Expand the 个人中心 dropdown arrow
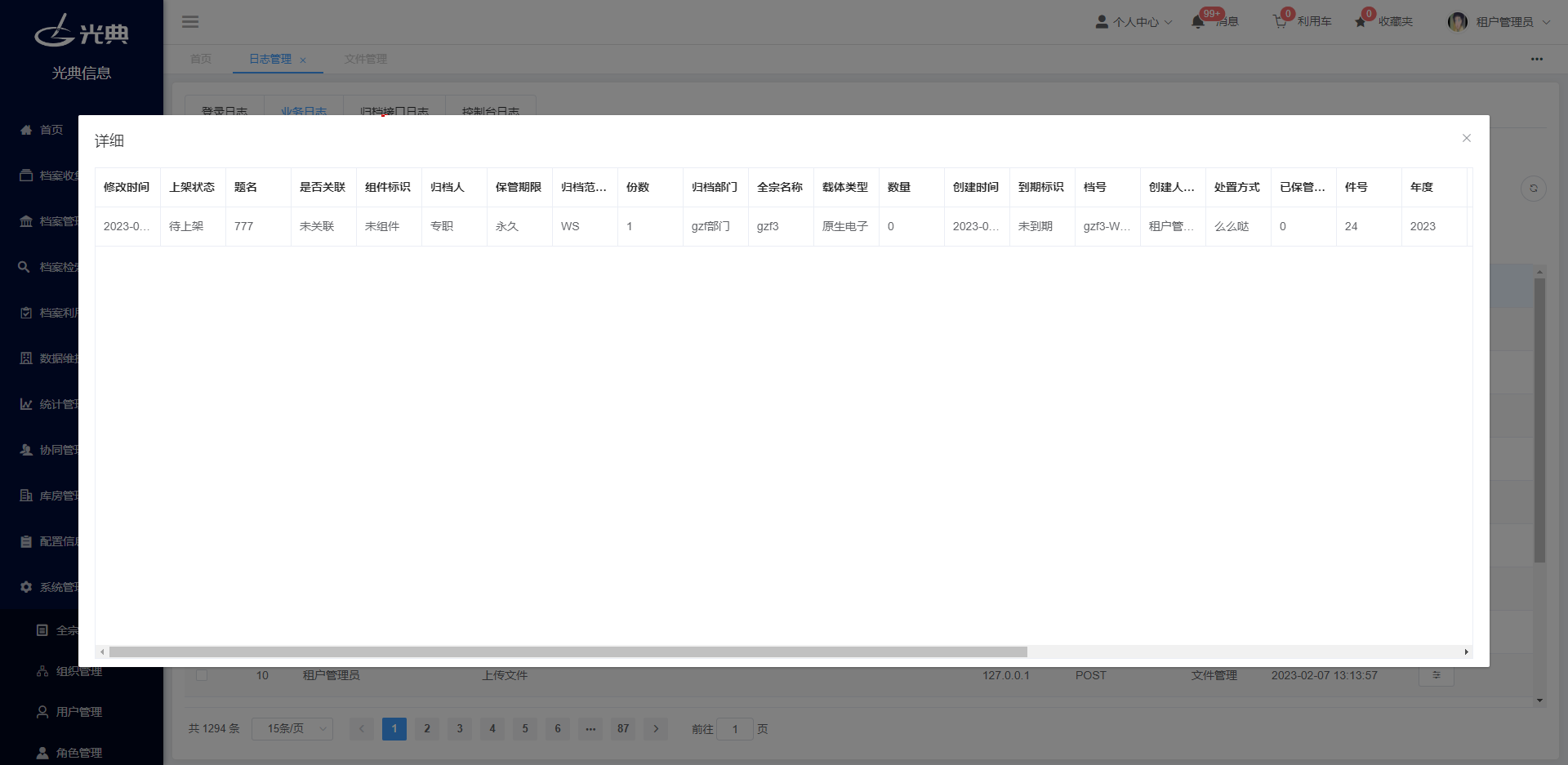The image size is (1568, 765). (x=1168, y=22)
